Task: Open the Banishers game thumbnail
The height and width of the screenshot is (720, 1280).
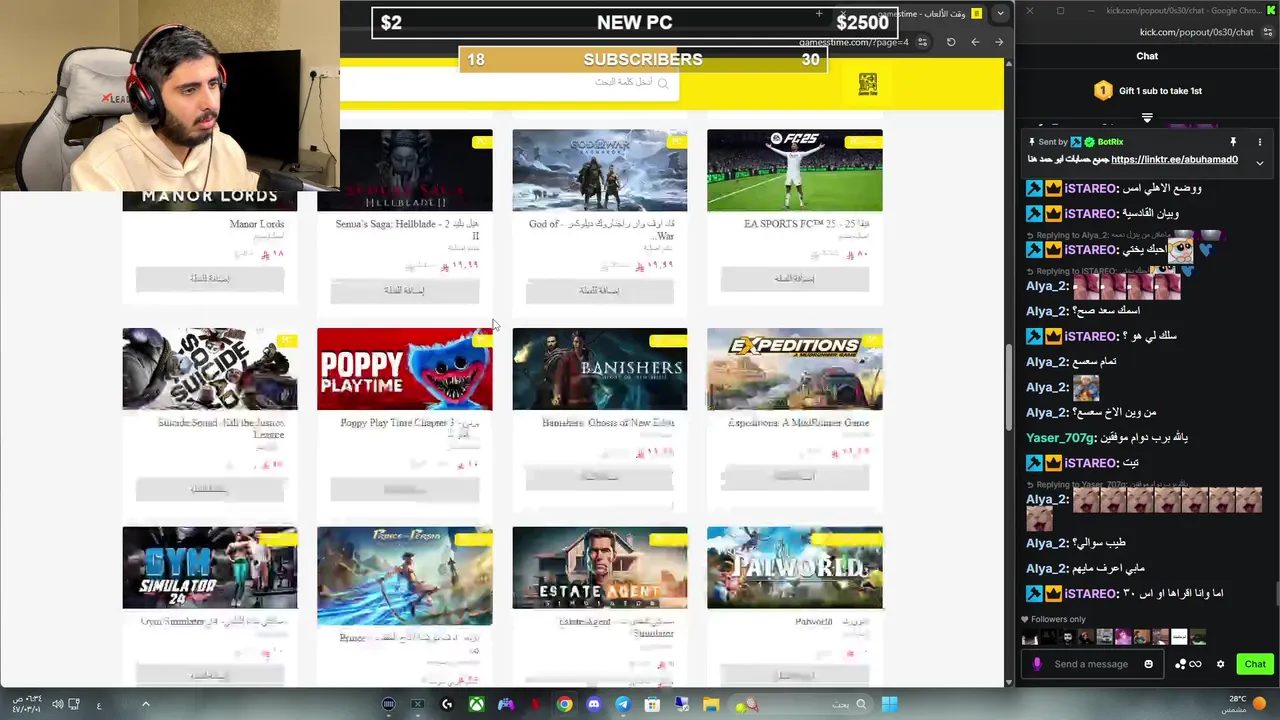Action: coord(600,369)
